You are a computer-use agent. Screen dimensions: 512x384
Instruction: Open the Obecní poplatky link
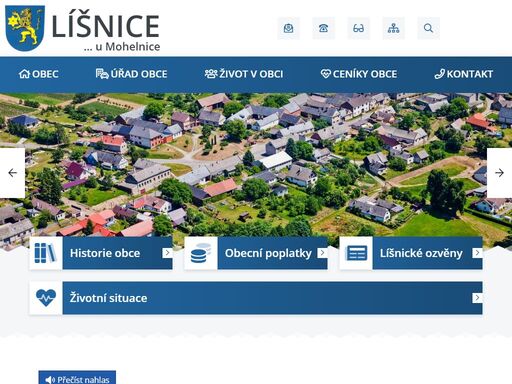click(268, 253)
